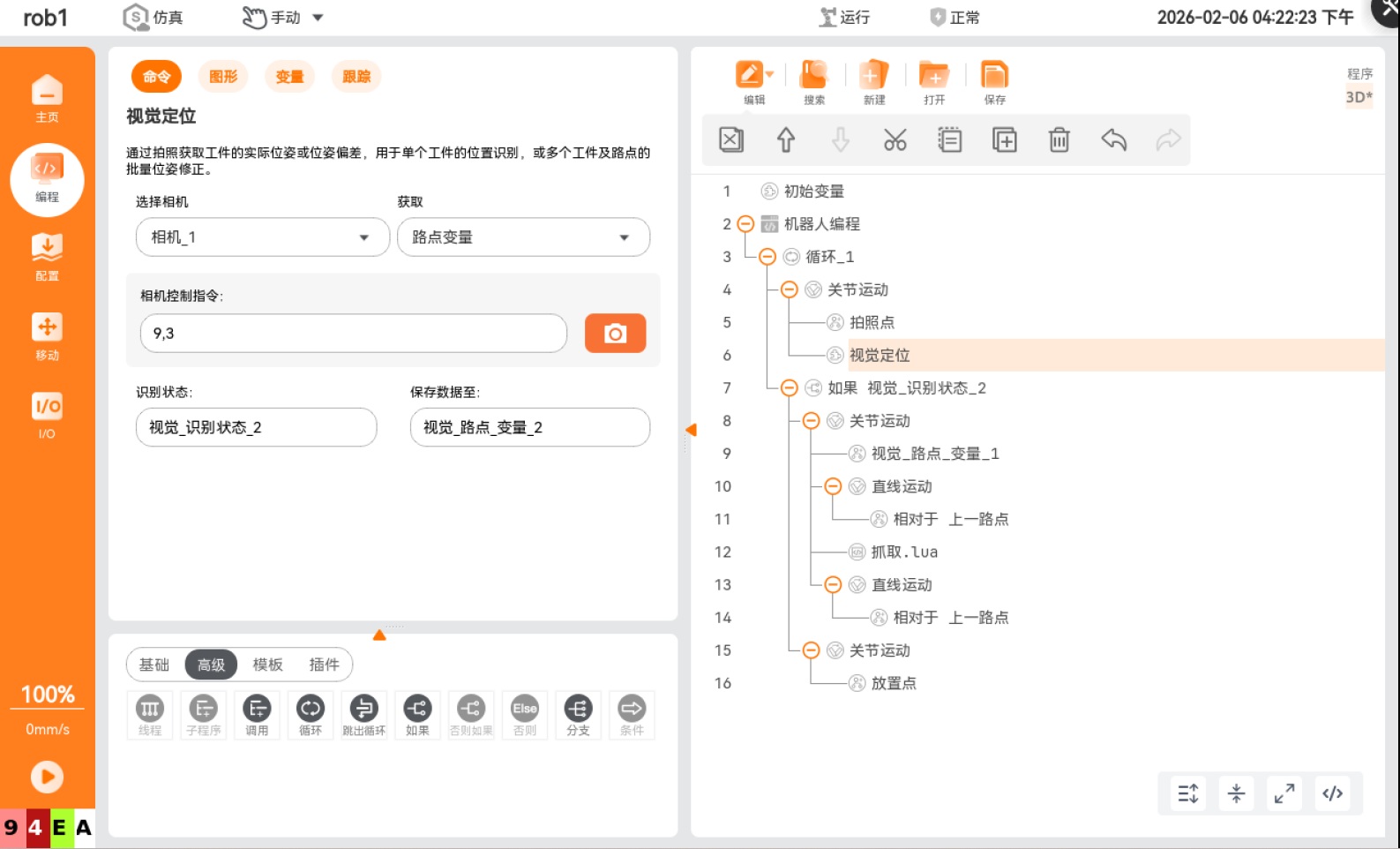Select the 基础 segment option
This screenshot has height=849, width=1400.
(x=154, y=665)
